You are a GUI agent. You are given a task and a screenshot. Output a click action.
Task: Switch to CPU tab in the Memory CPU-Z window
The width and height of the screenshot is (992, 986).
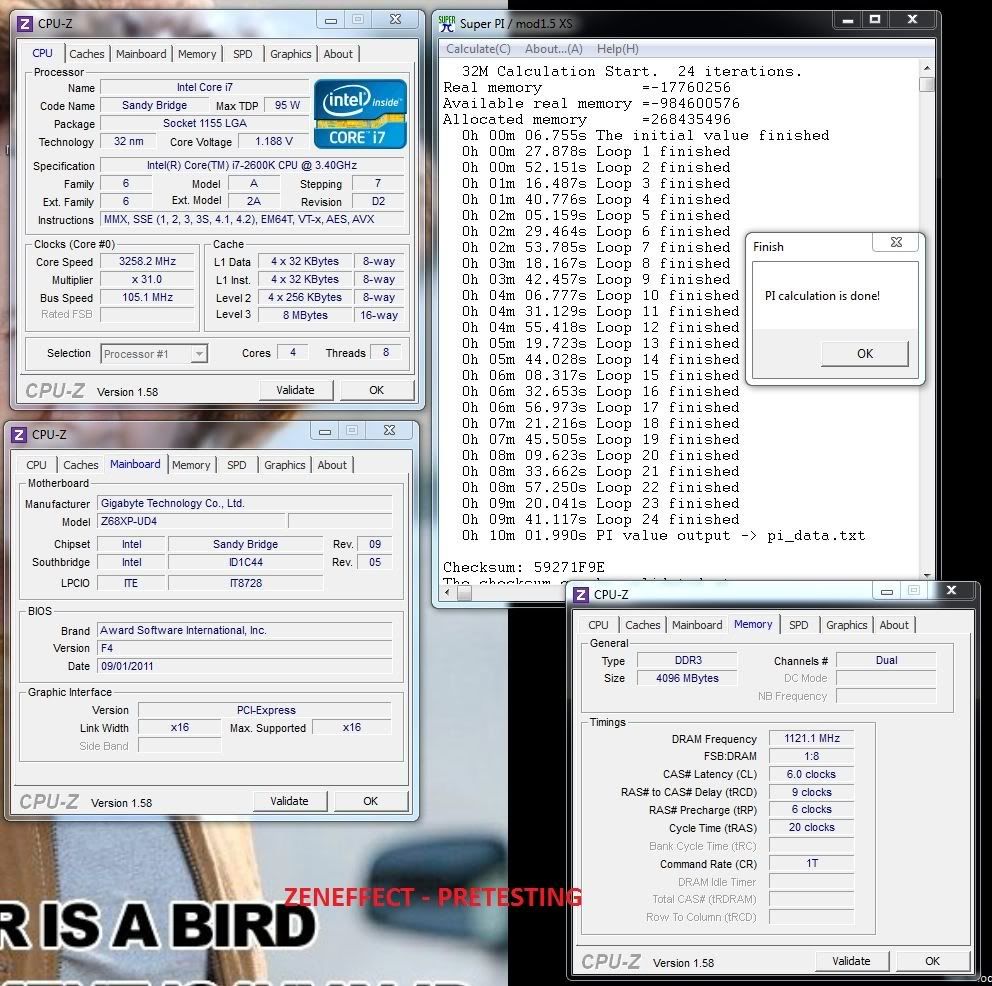[598, 625]
